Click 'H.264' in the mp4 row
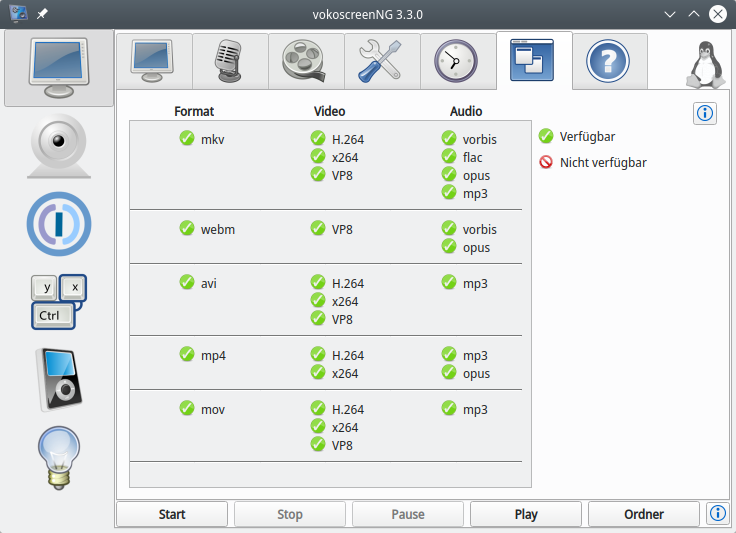This screenshot has width=736, height=533. point(348,356)
